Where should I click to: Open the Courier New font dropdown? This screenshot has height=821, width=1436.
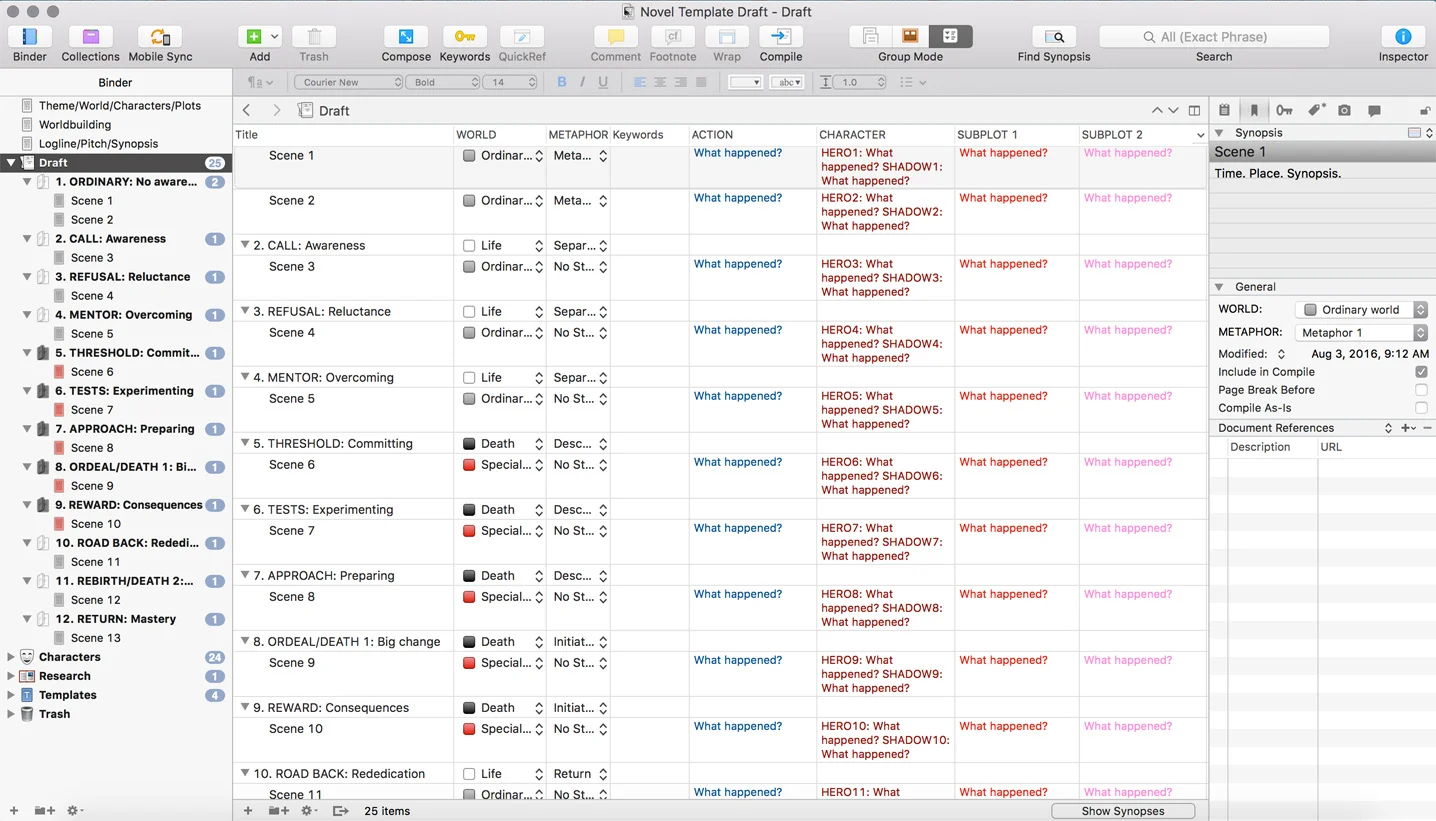tap(348, 82)
